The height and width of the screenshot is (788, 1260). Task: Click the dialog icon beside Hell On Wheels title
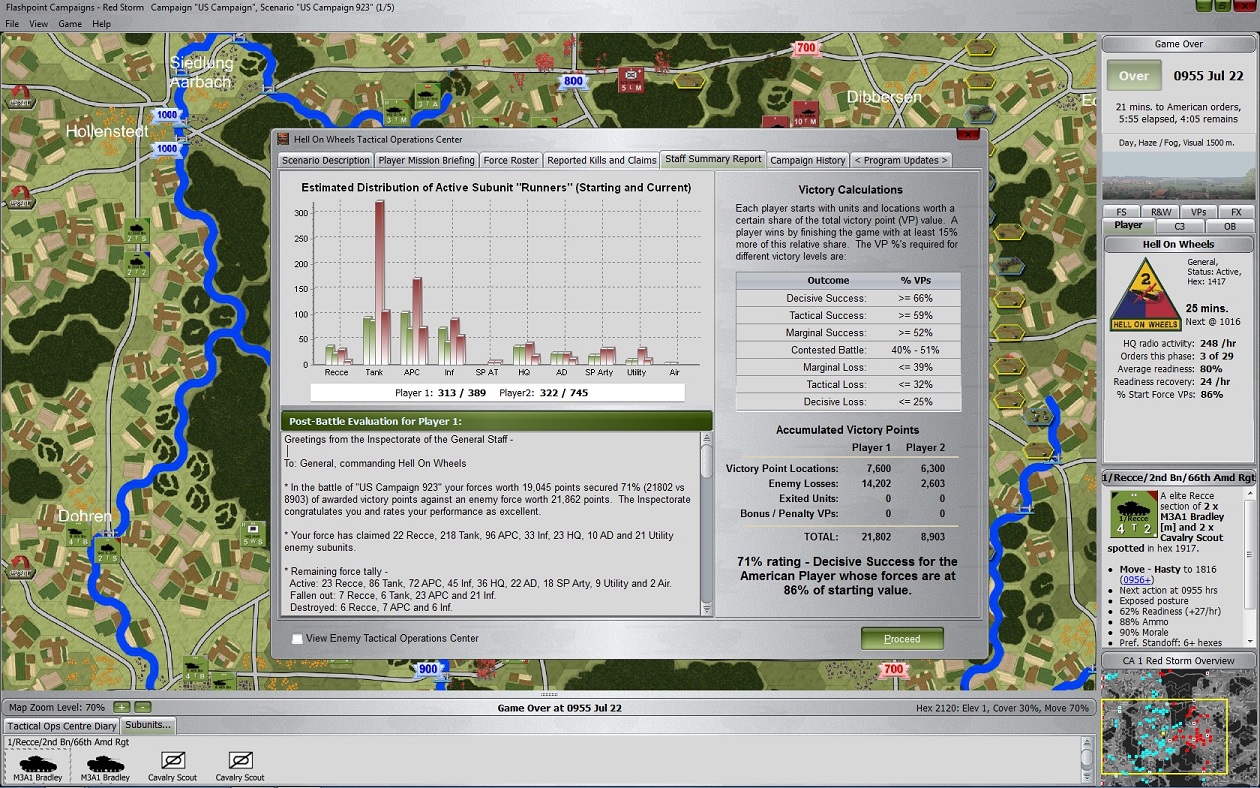[284, 139]
